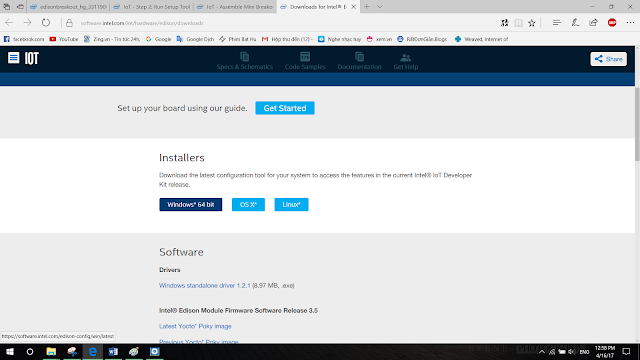Screen dimensions: 640x360
Task: Click the set these tabs aside icon
Action: 20,7
